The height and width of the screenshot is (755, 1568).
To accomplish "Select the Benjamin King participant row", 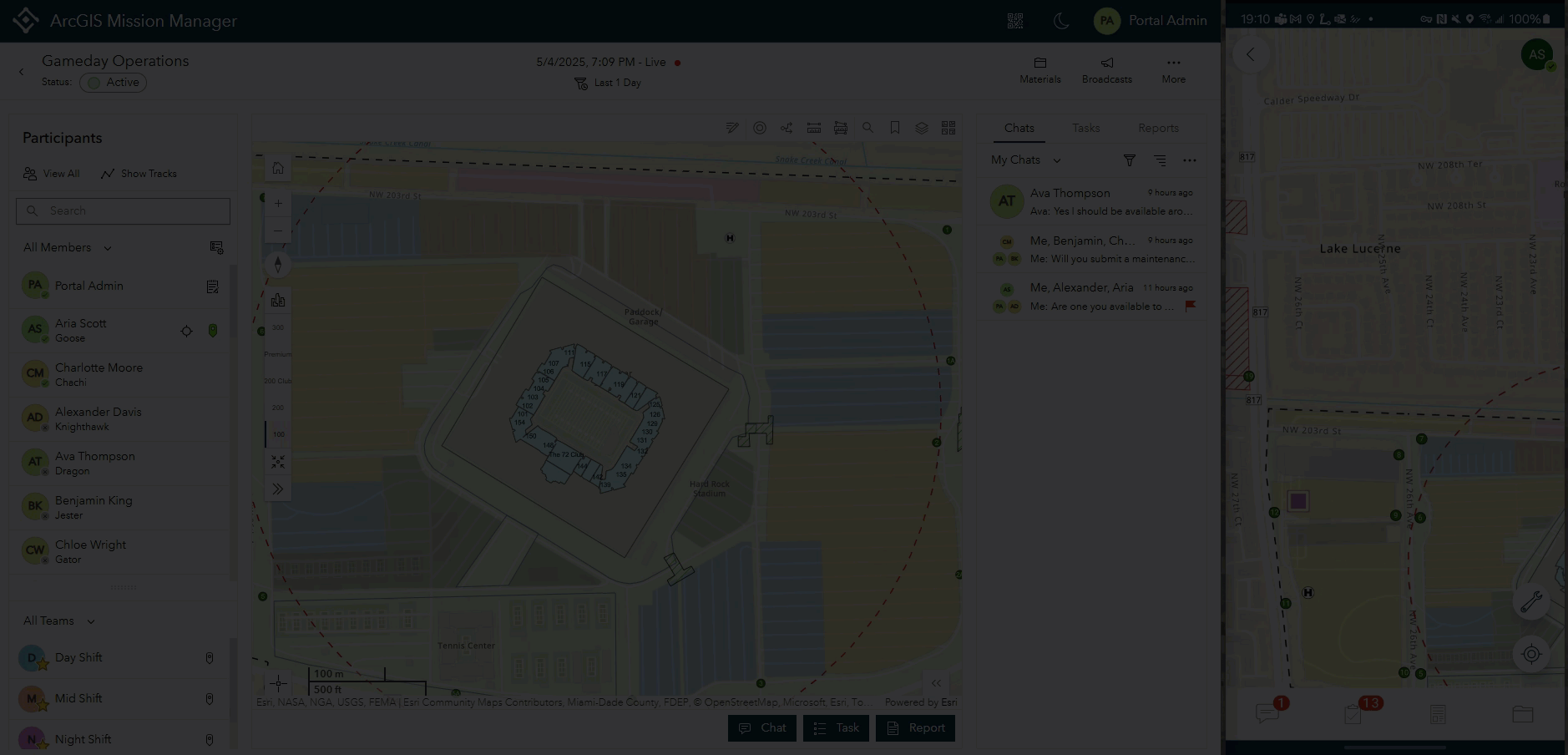I will tap(120, 508).
